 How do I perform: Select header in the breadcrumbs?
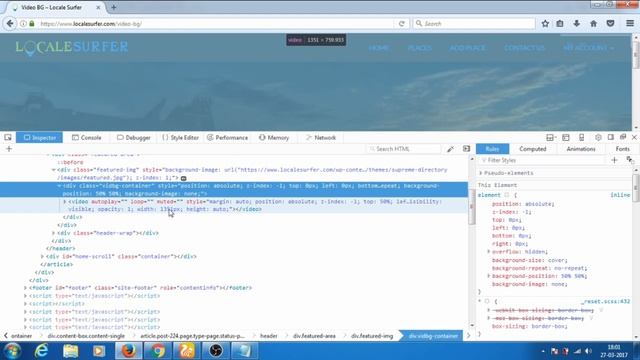pos(269,336)
